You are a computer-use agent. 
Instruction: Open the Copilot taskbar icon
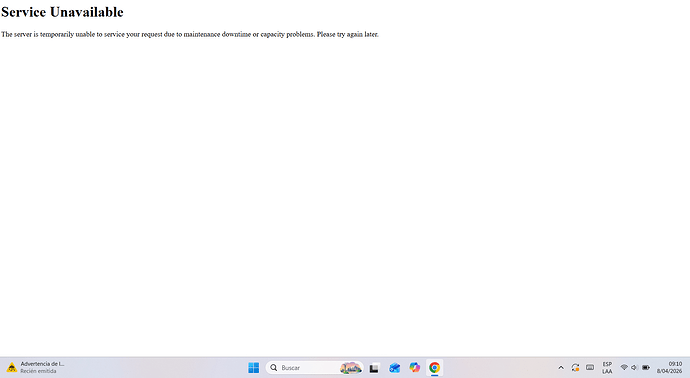point(415,367)
